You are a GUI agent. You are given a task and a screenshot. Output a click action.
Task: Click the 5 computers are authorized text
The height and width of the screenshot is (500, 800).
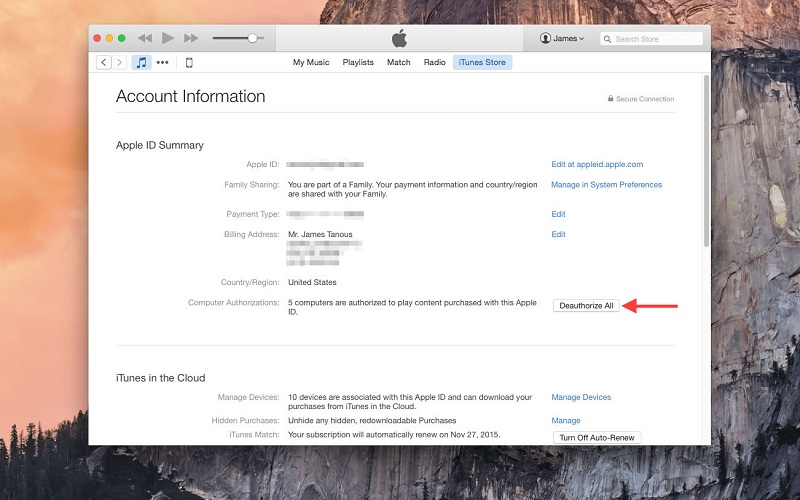coord(412,307)
